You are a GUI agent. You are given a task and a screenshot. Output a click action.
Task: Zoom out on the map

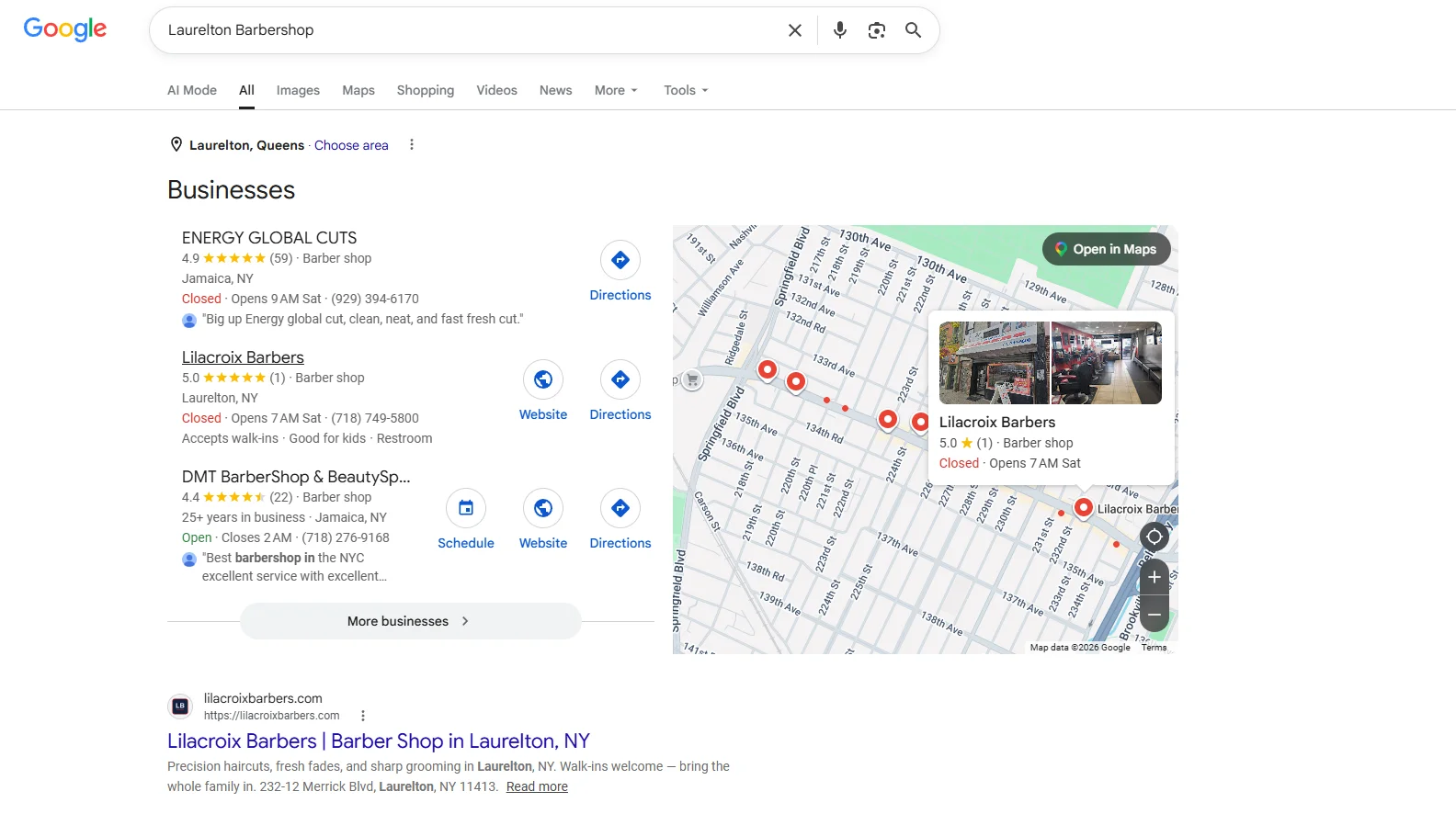coord(1155,614)
